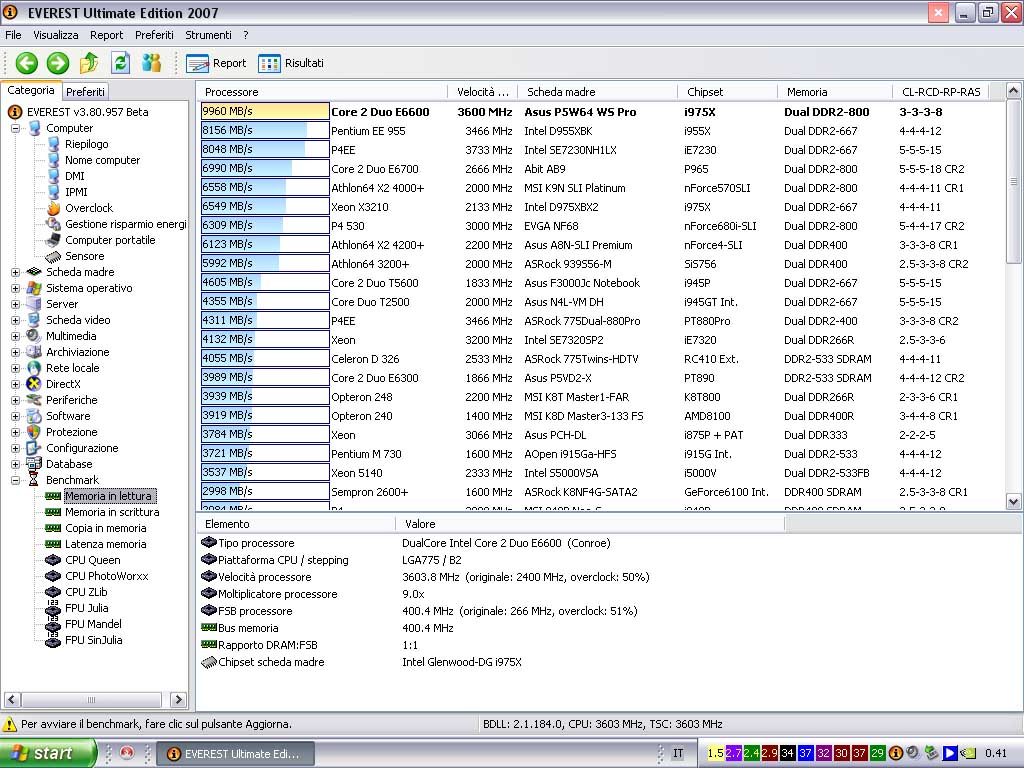The image size is (1024, 768).
Task: Open the Preferiti menu in the menu bar
Action: [154, 35]
